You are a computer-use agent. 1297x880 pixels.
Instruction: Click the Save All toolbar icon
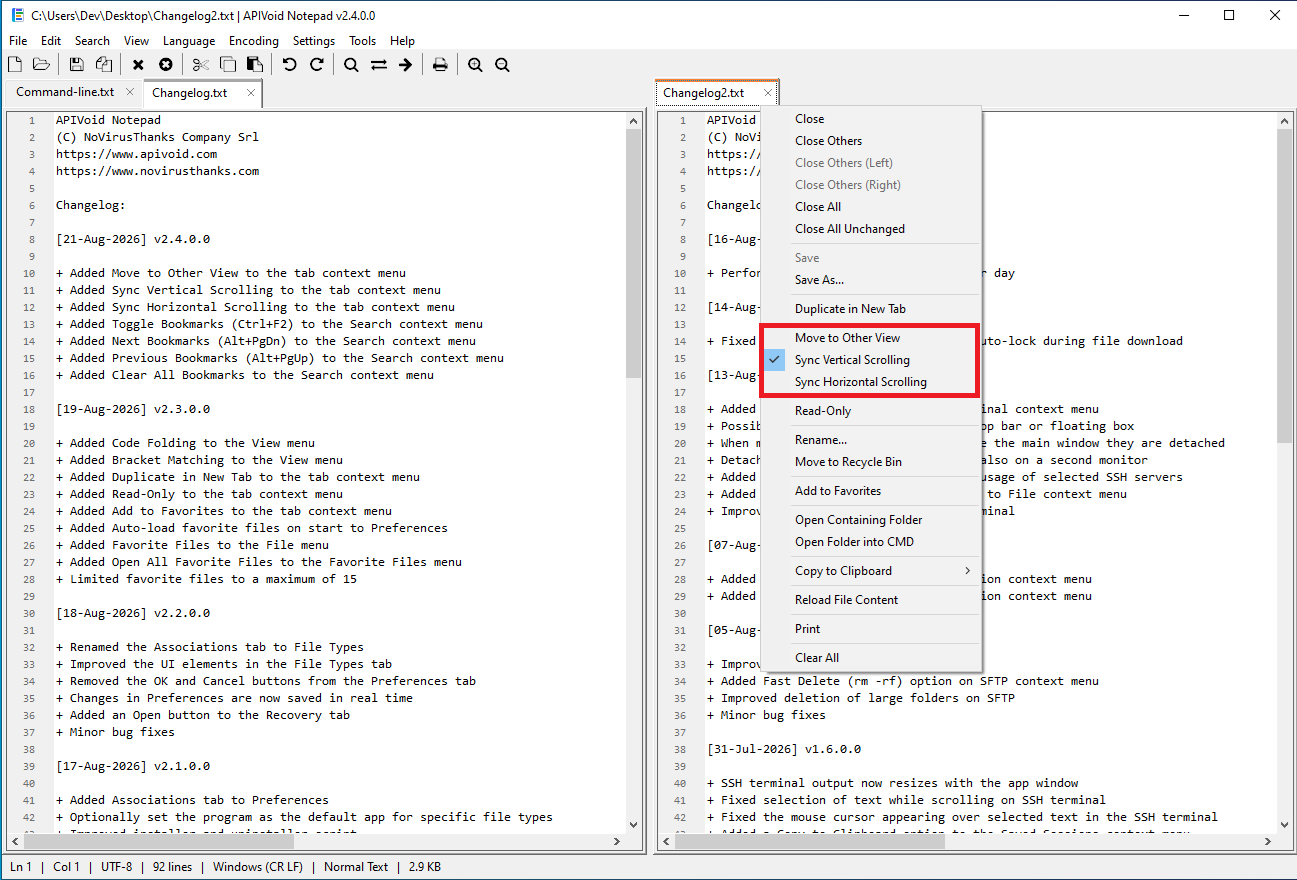coord(104,65)
